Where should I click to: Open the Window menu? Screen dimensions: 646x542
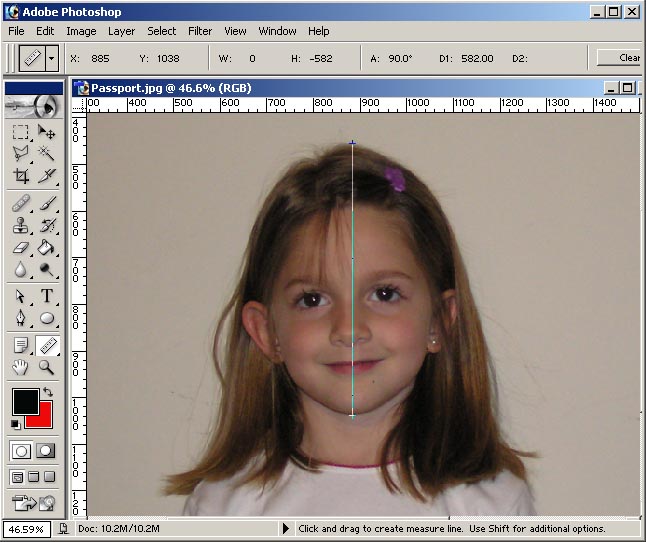click(277, 31)
